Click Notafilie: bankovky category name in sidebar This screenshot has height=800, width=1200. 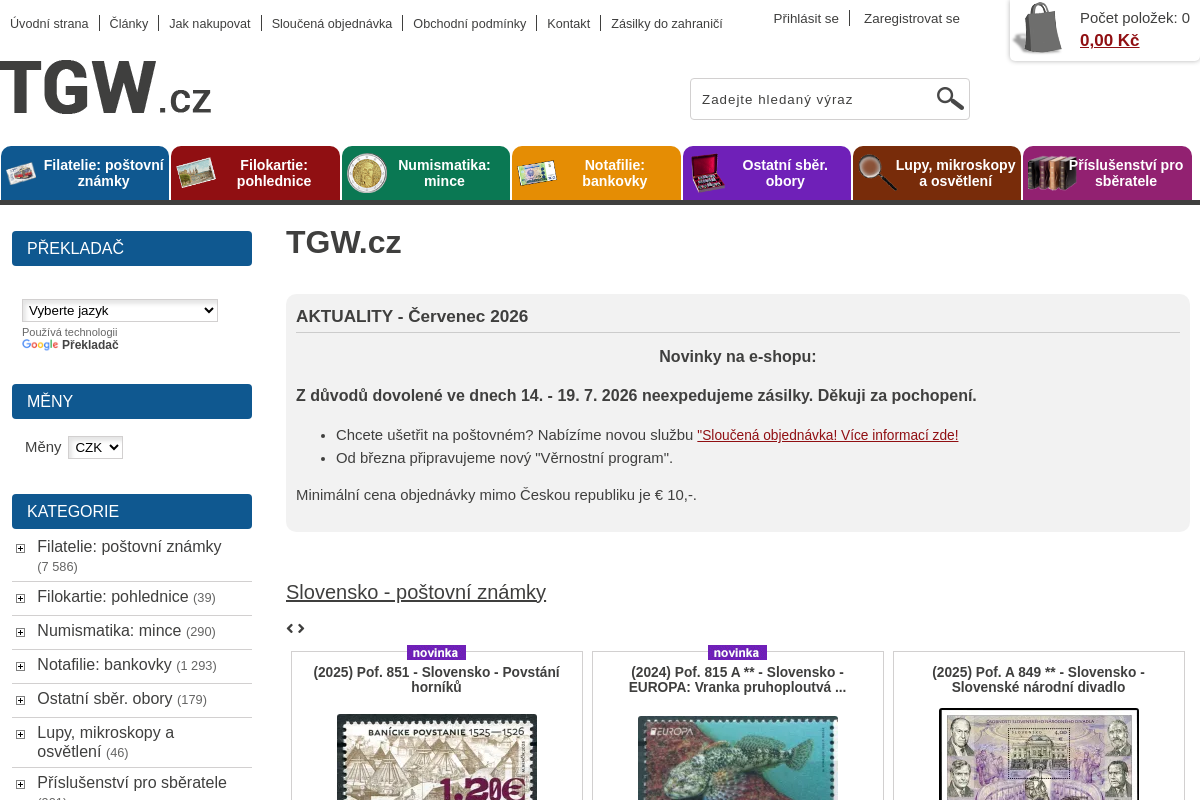pyautogui.click(x=104, y=665)
